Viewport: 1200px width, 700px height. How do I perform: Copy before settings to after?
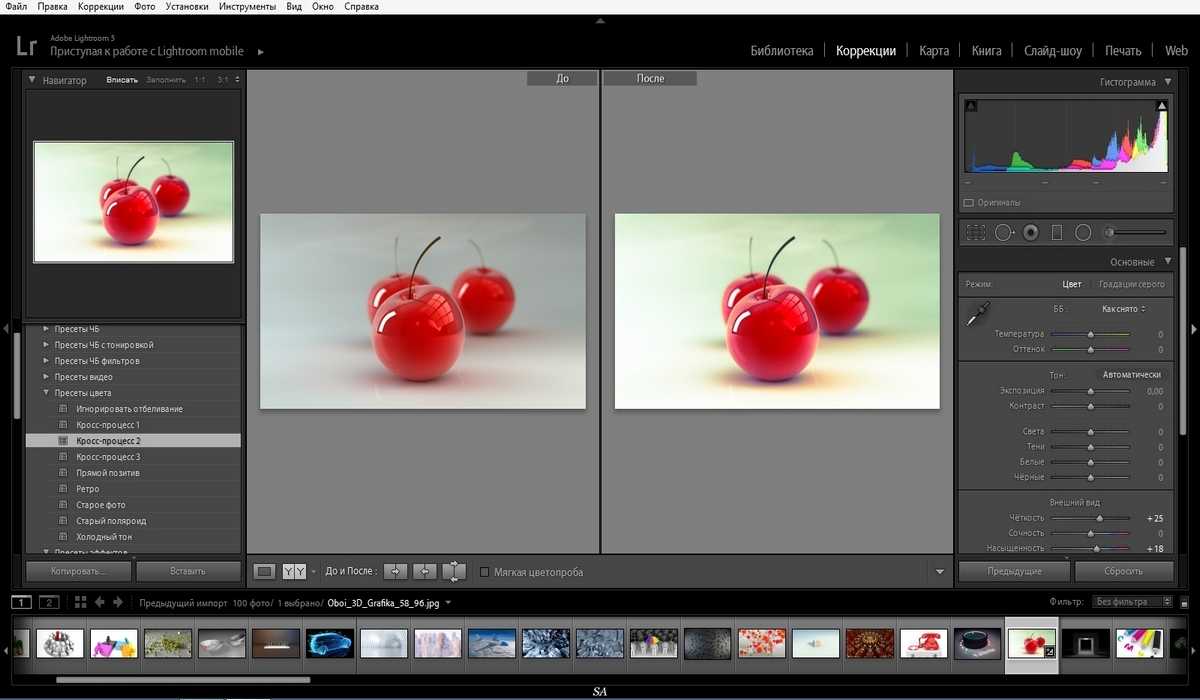click(396, 571)
